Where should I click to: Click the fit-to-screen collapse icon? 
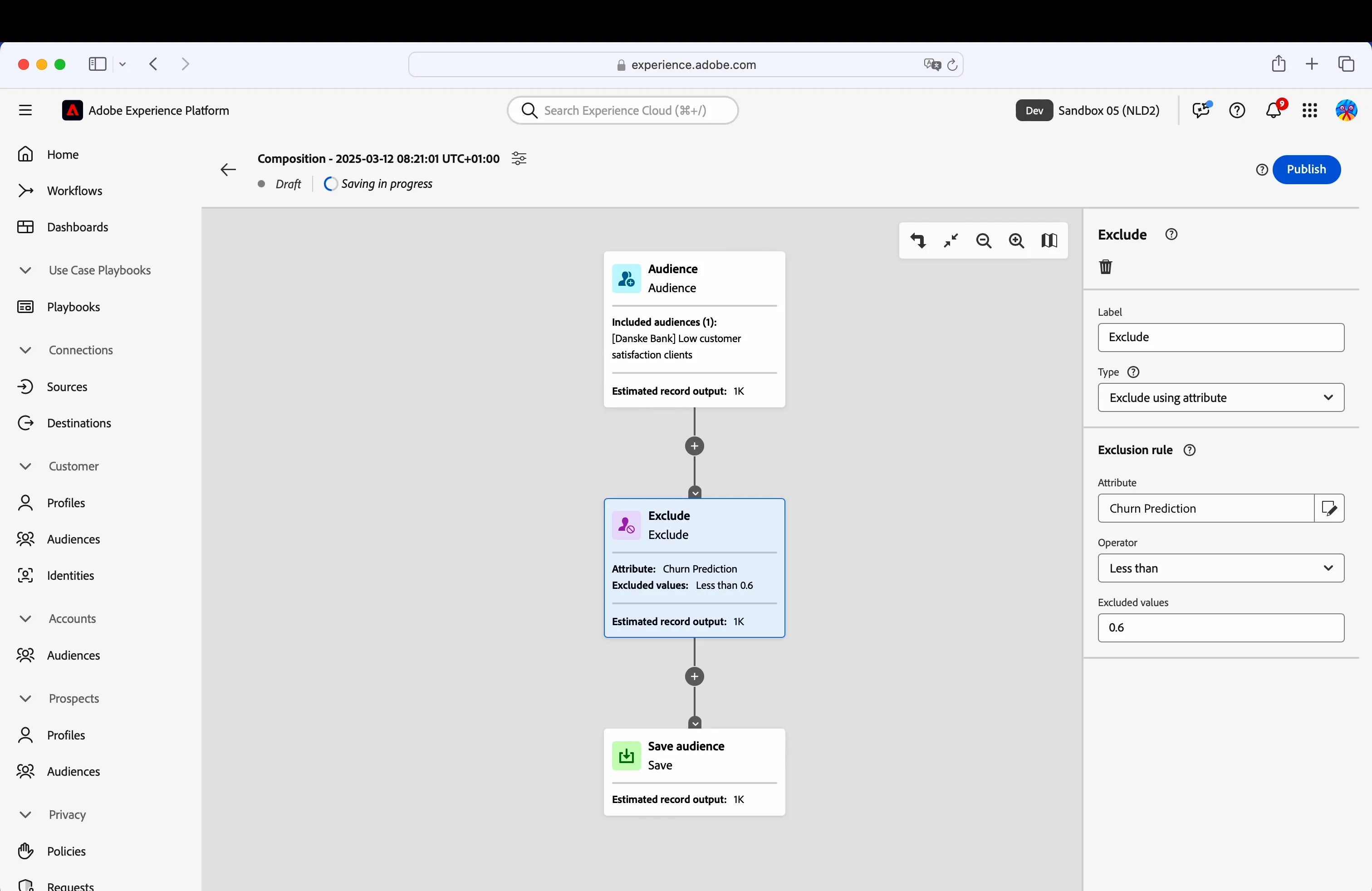coord(951,240)
